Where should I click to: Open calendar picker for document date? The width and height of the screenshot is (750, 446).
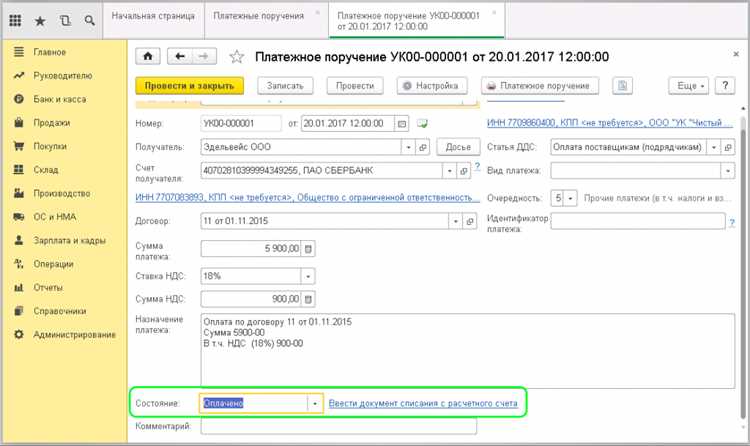(x=402, y=124)
